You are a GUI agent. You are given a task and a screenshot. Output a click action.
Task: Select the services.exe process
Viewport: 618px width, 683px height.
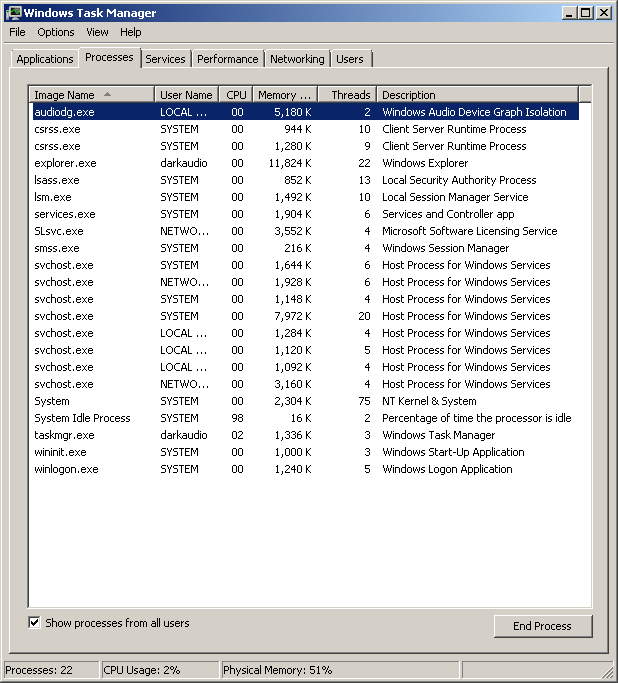coord(306,214)
